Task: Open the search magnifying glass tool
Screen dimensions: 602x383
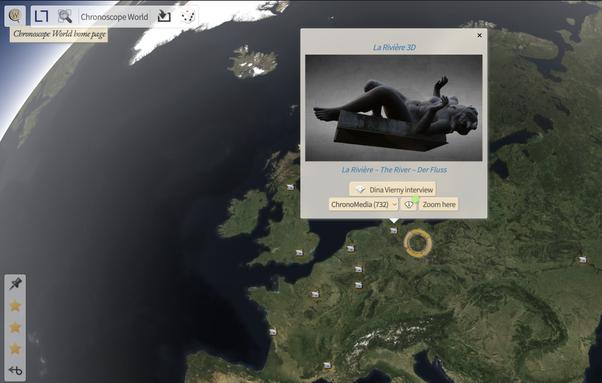Action: pyautogui.click(x=65, y=16)
